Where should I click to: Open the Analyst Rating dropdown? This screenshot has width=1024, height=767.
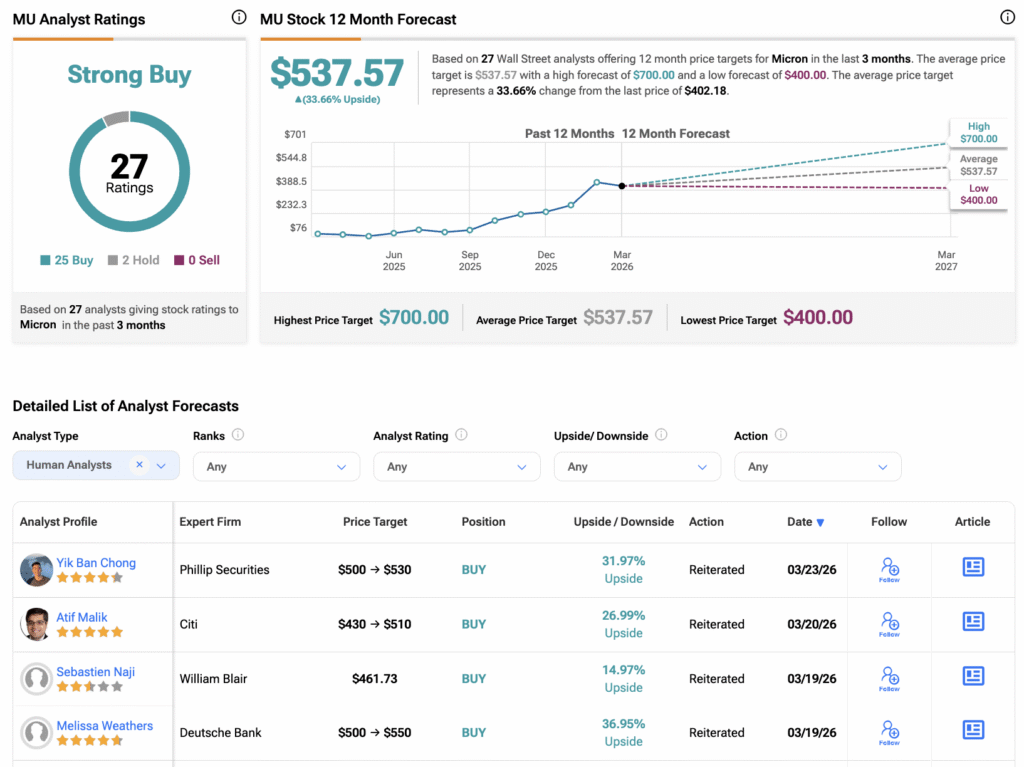456,466
